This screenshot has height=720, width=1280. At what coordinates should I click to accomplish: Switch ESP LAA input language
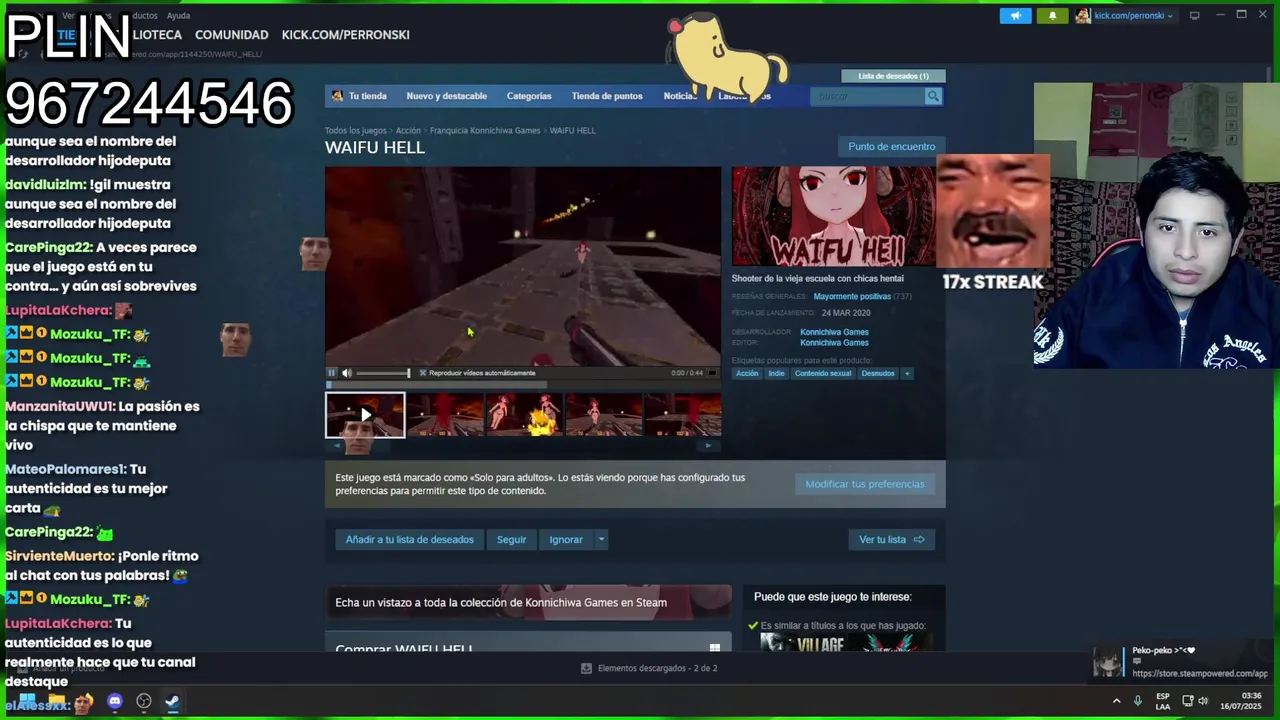1163,701
